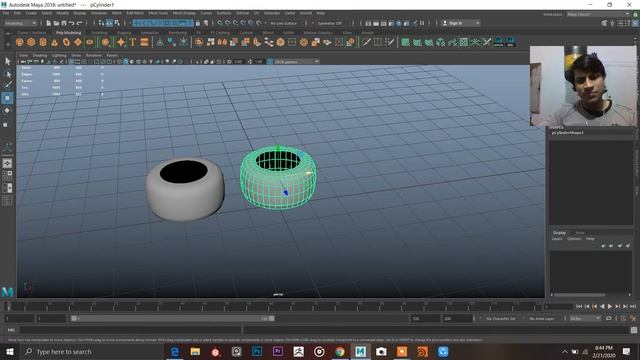Click Play Forwards button
Screen dimensions: 640x360
point(610,306)
